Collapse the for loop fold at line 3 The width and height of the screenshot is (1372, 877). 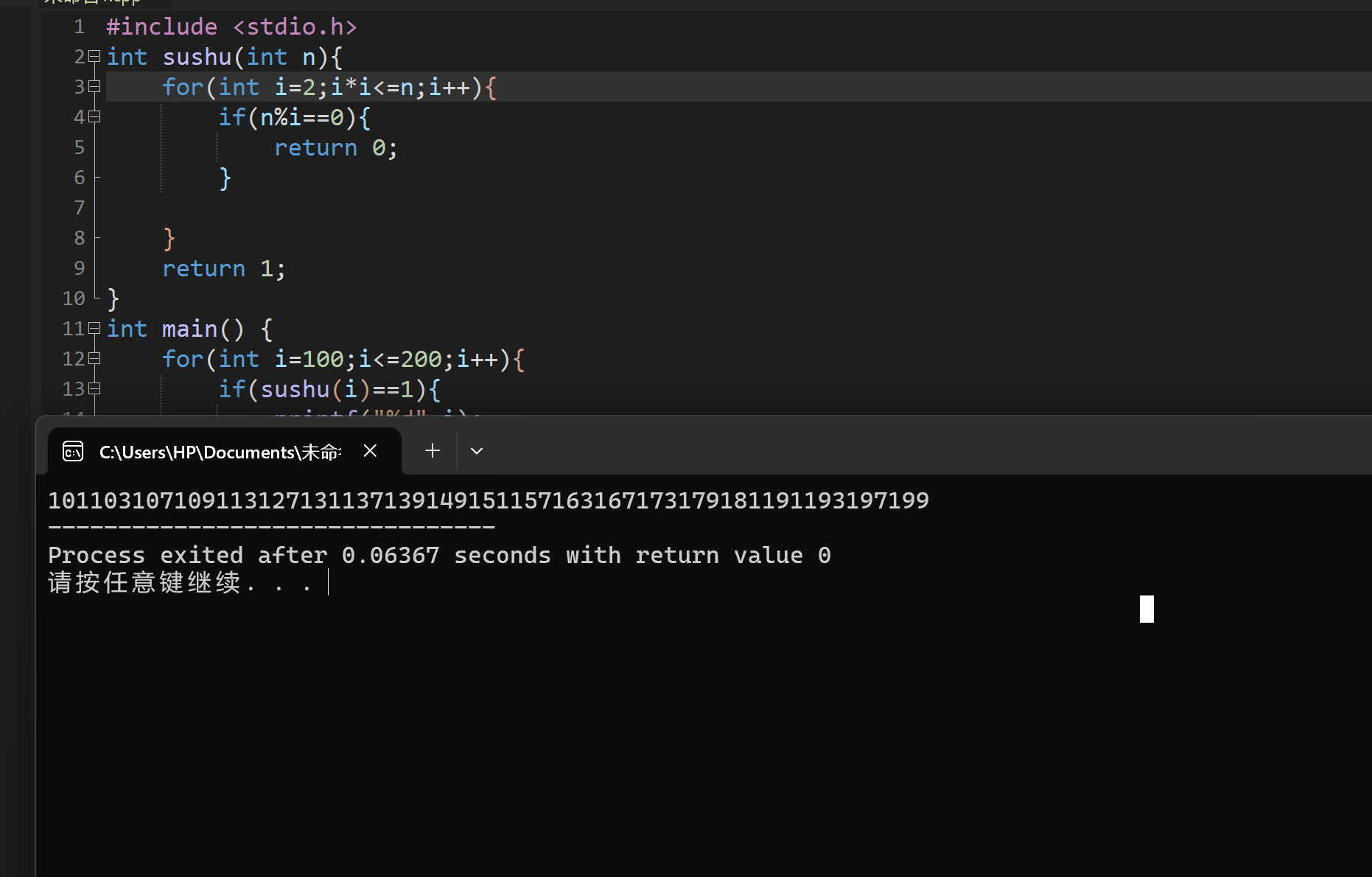click(x=94, y=86)
